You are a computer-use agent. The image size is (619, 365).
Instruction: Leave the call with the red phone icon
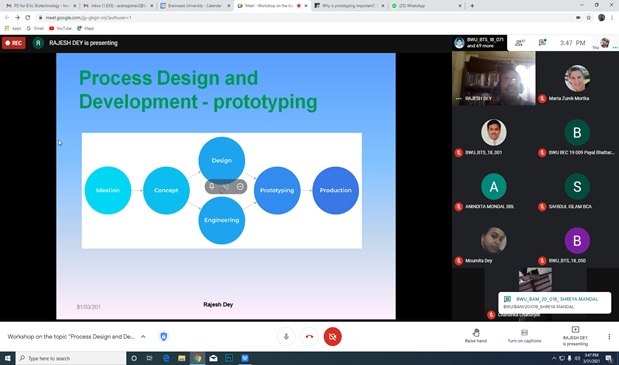coord(310,337)
